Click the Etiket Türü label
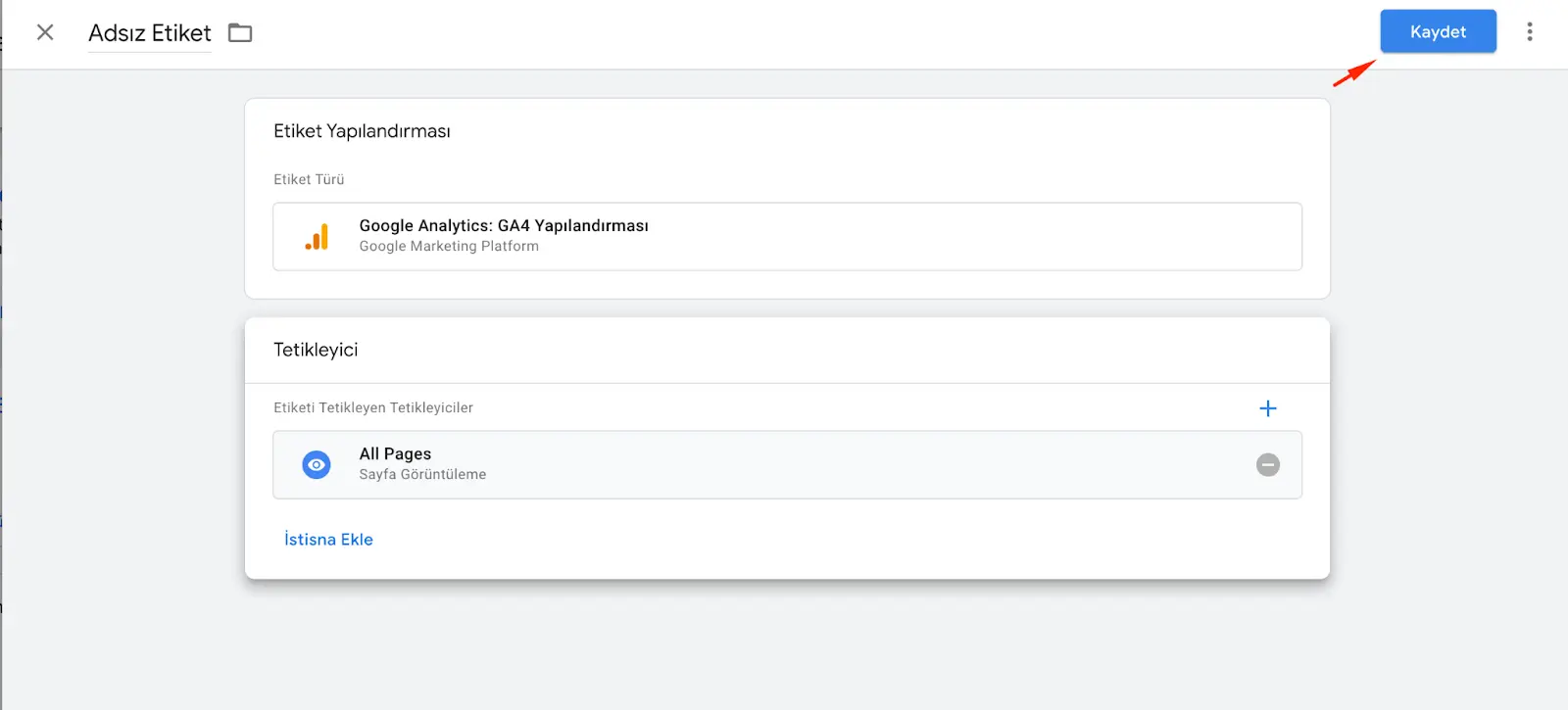The width and height of the screenshot is (1568, 710). click(x=309, y=179)
